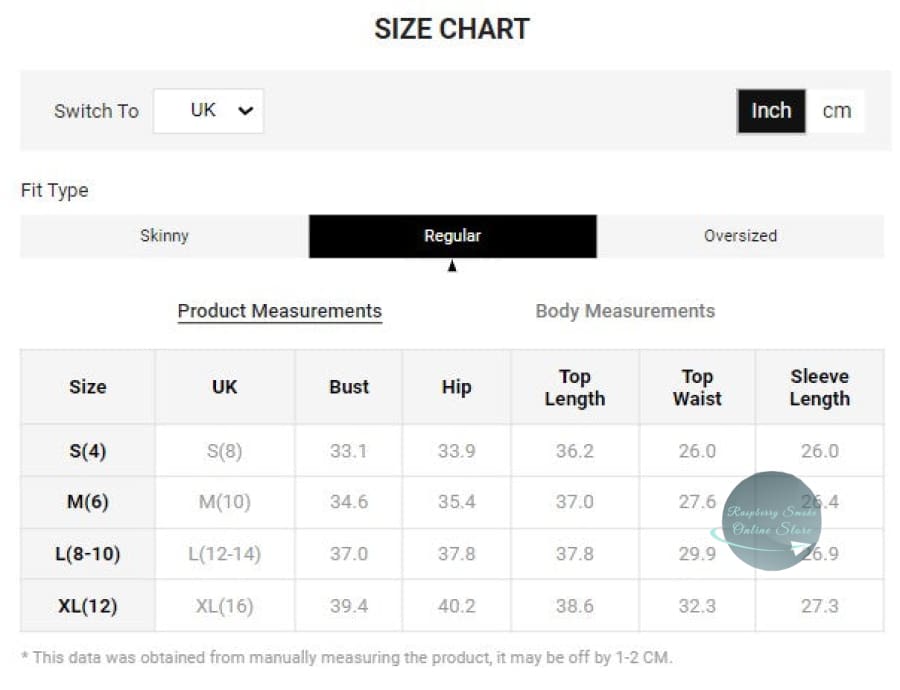Switch units to Inch
Screen dimensions: 900x690
pos(771,111)
